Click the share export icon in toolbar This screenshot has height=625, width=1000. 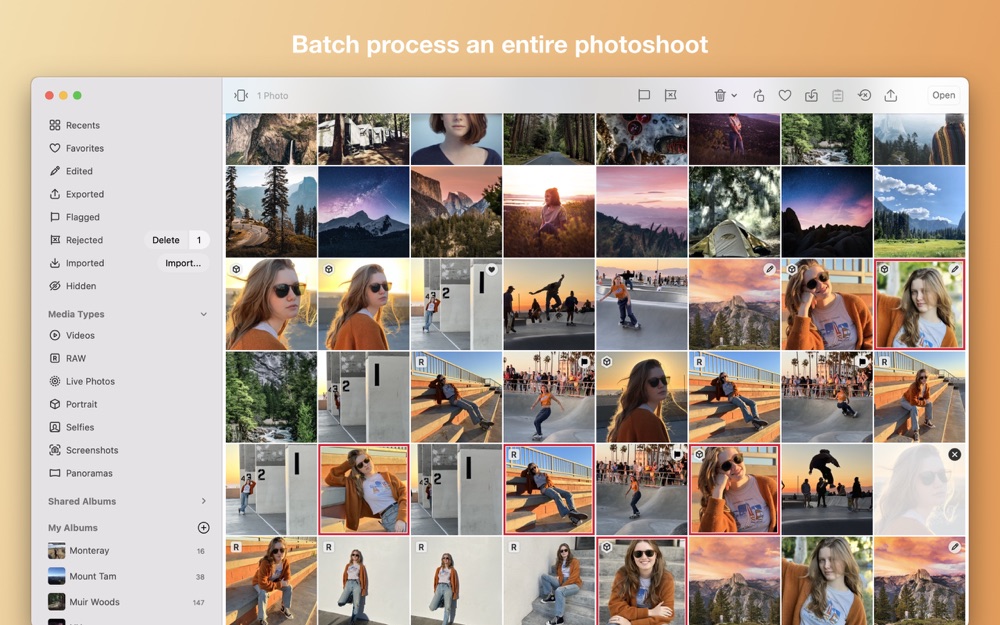pyautogui.click(x=891, y=96)
